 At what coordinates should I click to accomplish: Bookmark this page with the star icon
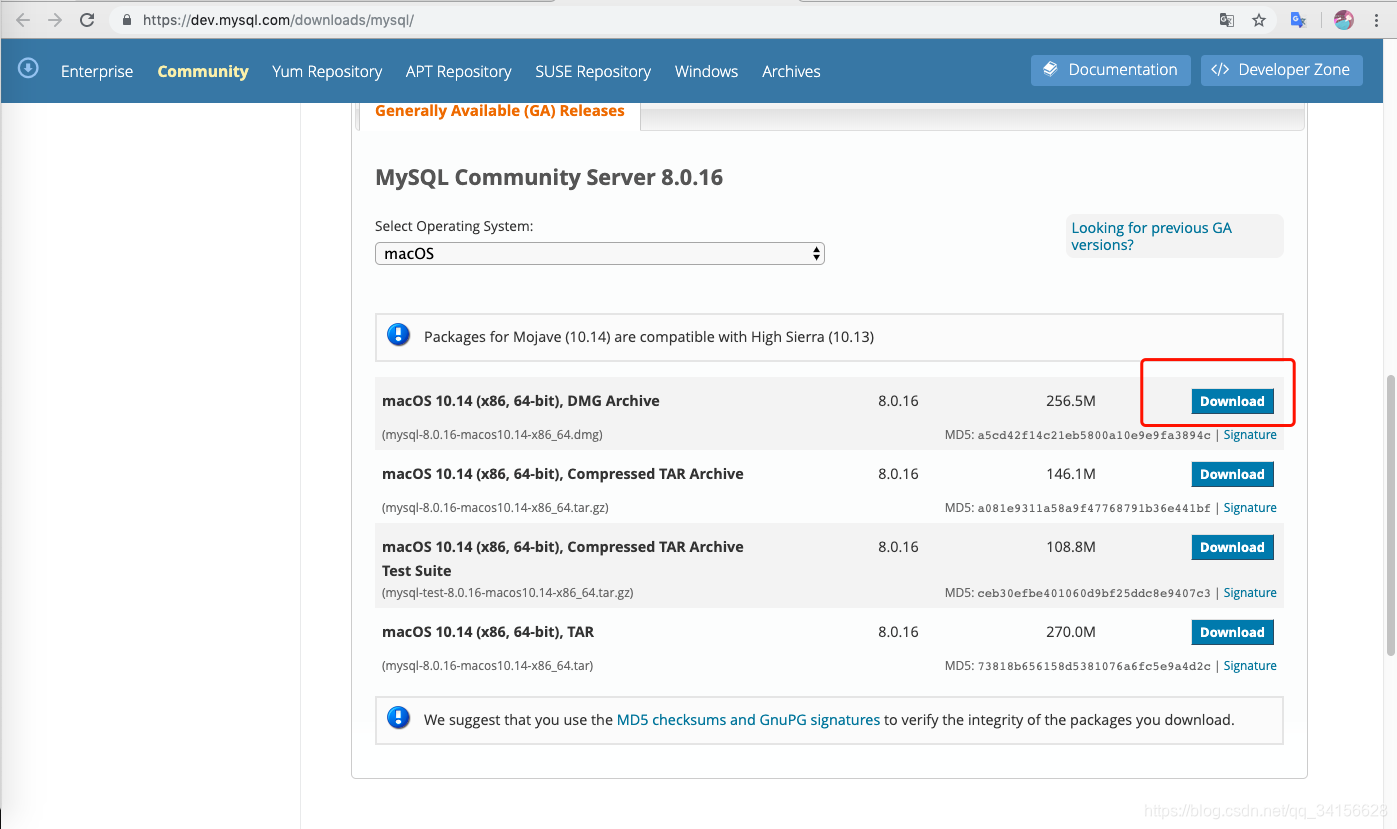[x=1259, y=20]
